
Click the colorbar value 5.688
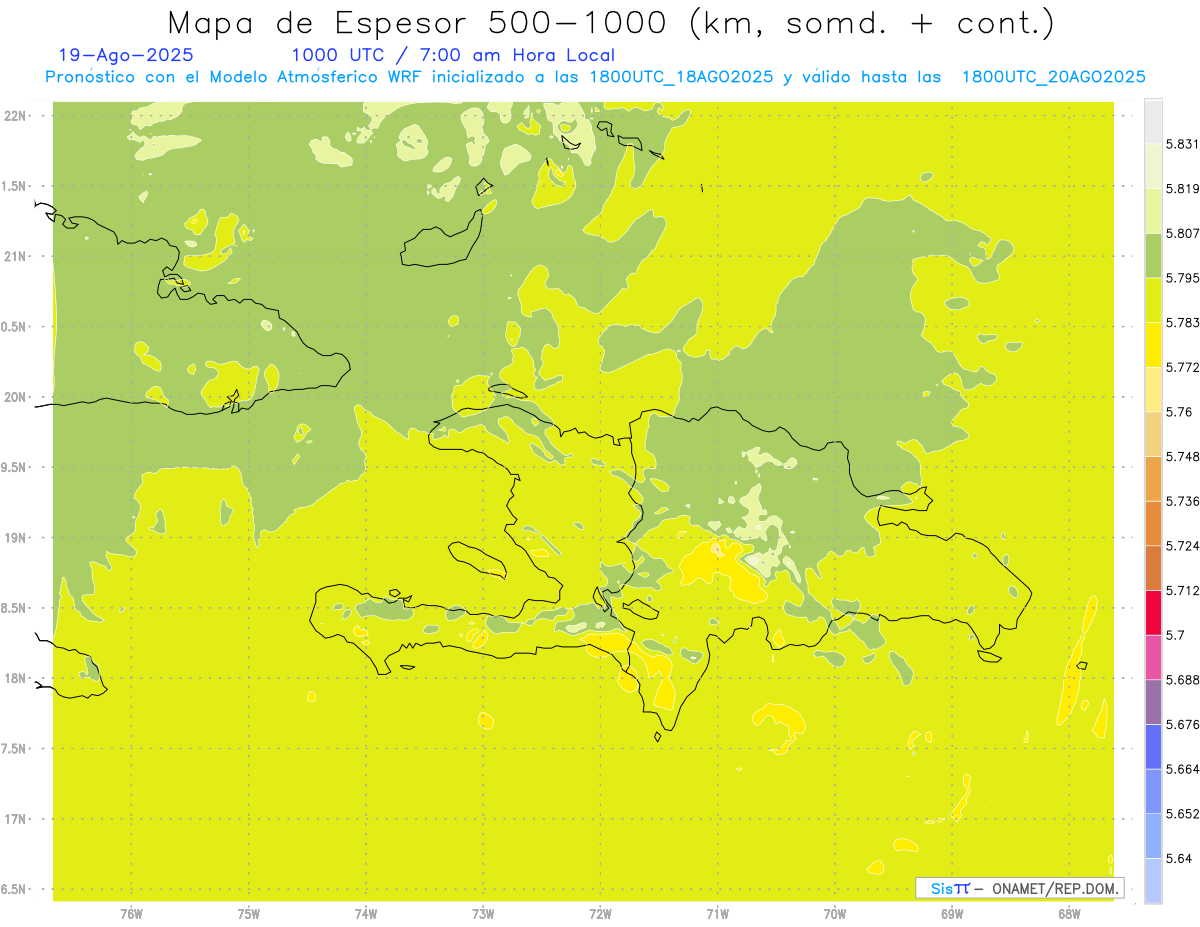(x=1182, y=680)
